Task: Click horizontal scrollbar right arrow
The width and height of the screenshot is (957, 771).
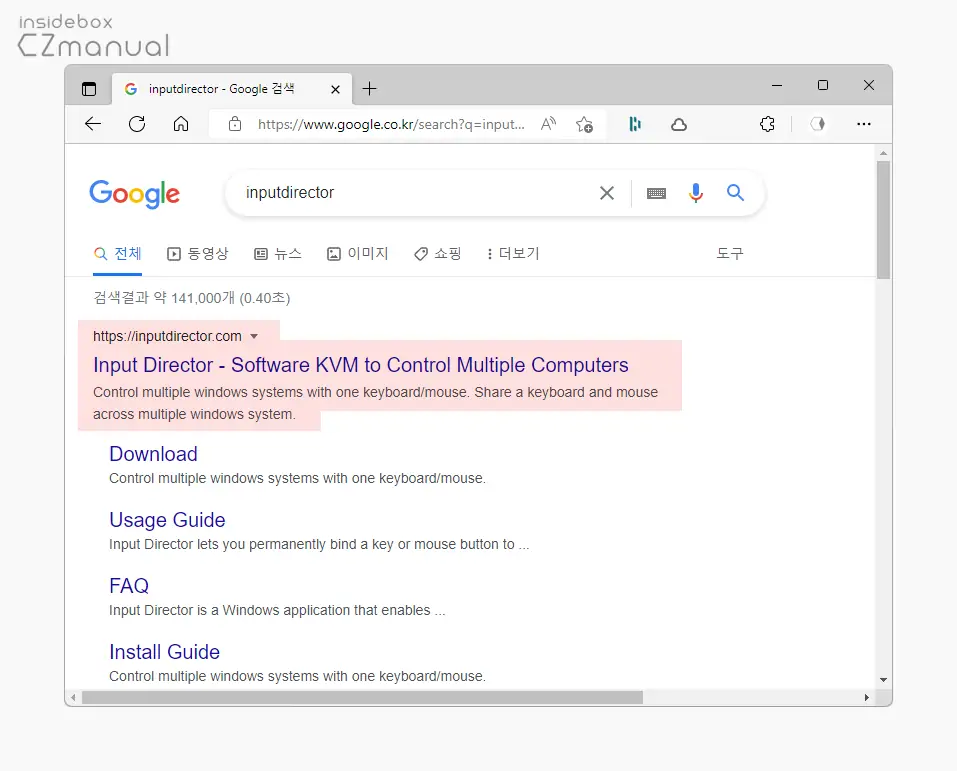Action: 867,697
